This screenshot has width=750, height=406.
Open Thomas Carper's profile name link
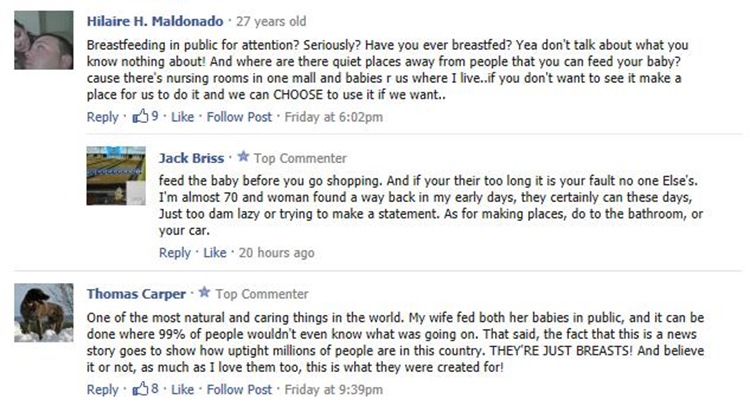coord(136,294)
